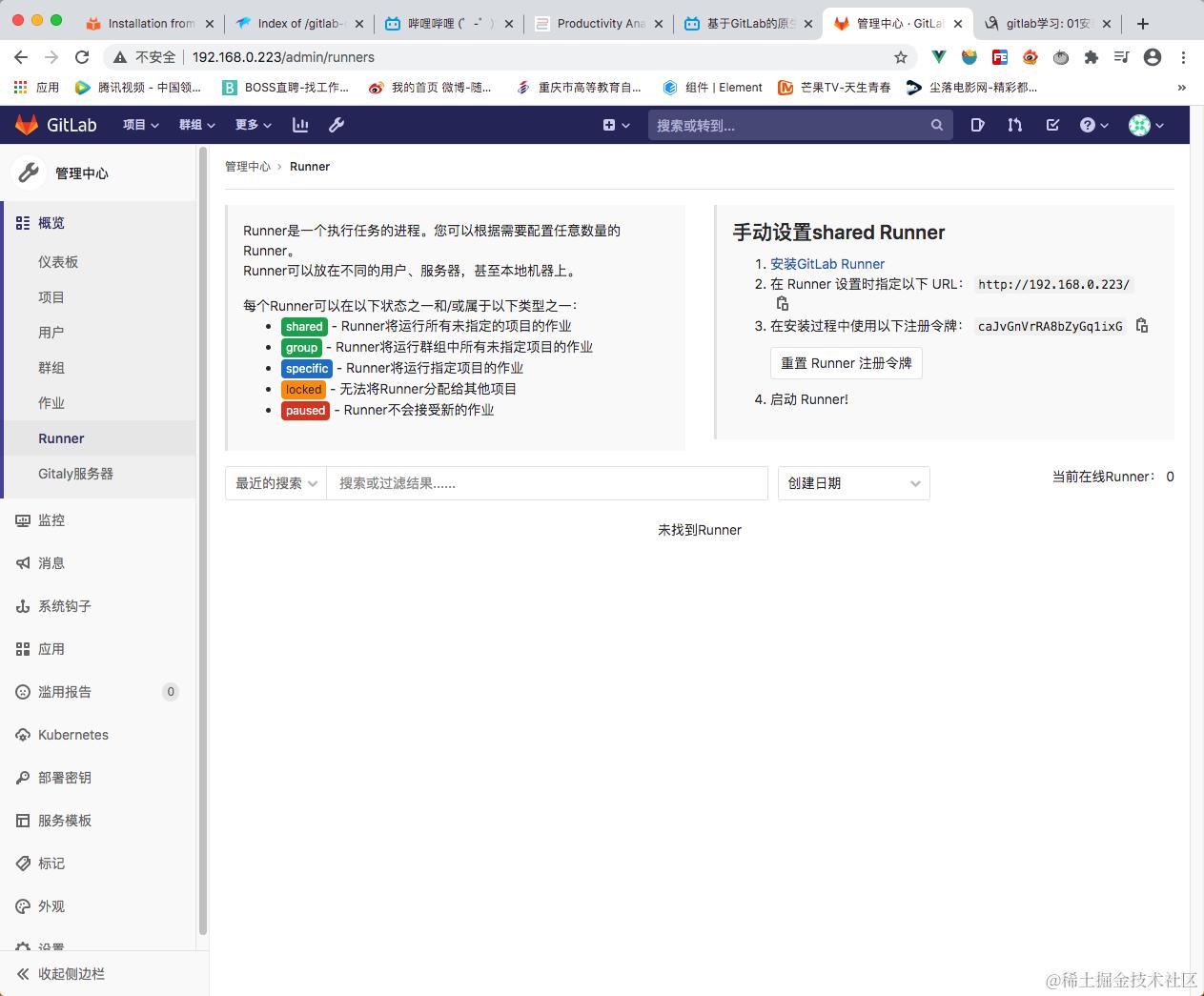Click the magnifier icon in search bar
This screenshot has height=996, width=1204.
(936, 125)
